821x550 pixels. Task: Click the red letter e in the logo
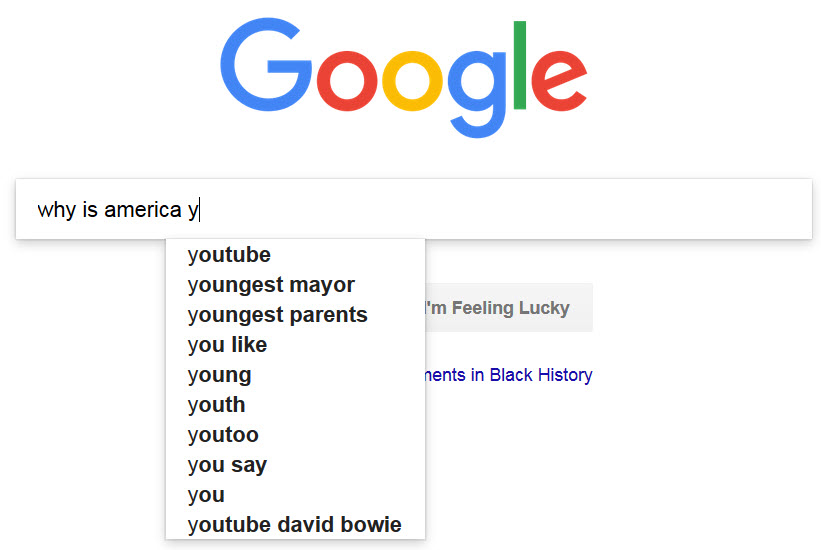coord(559,80)
